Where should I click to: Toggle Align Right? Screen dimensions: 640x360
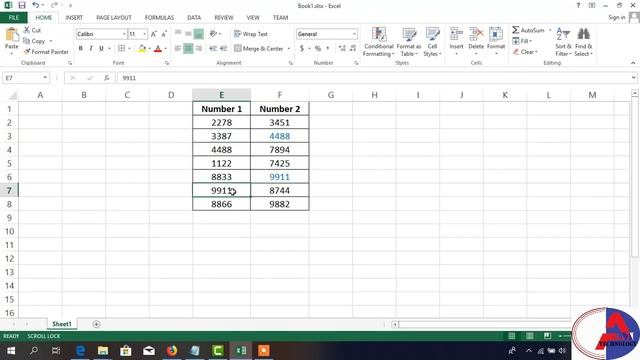[199, 48]
